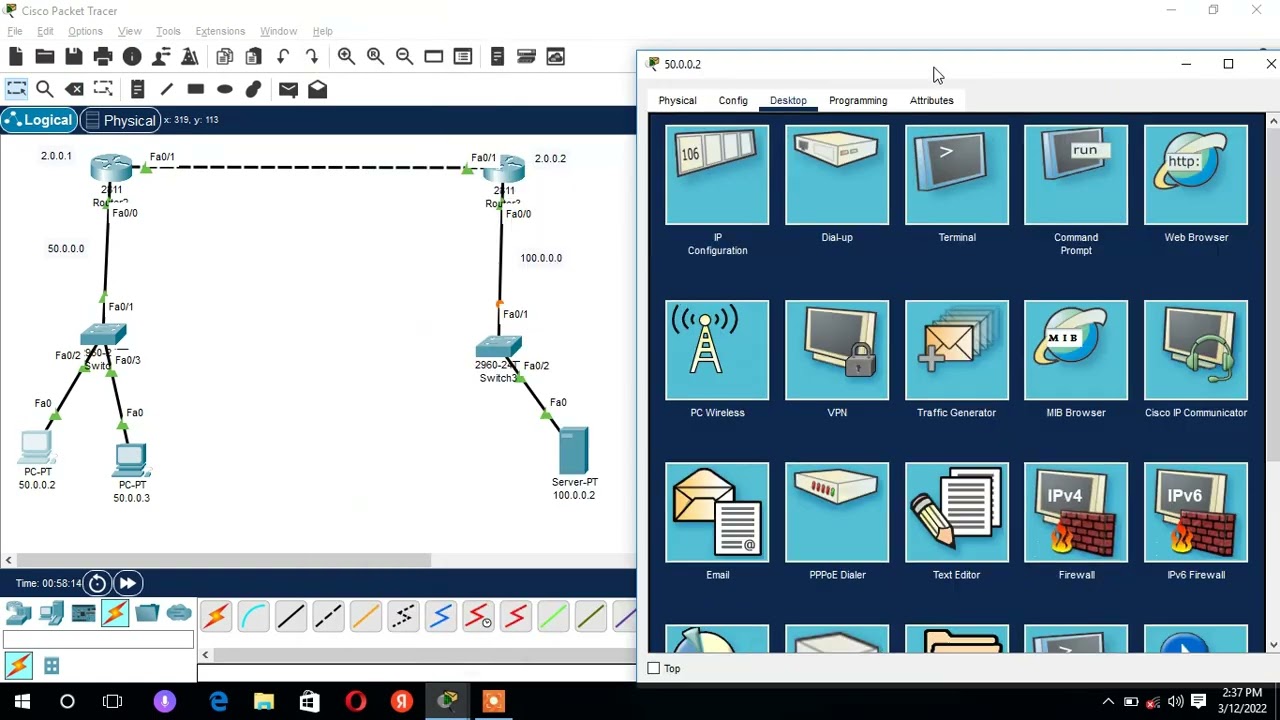Open the Windows Start menu

(22, 701)
